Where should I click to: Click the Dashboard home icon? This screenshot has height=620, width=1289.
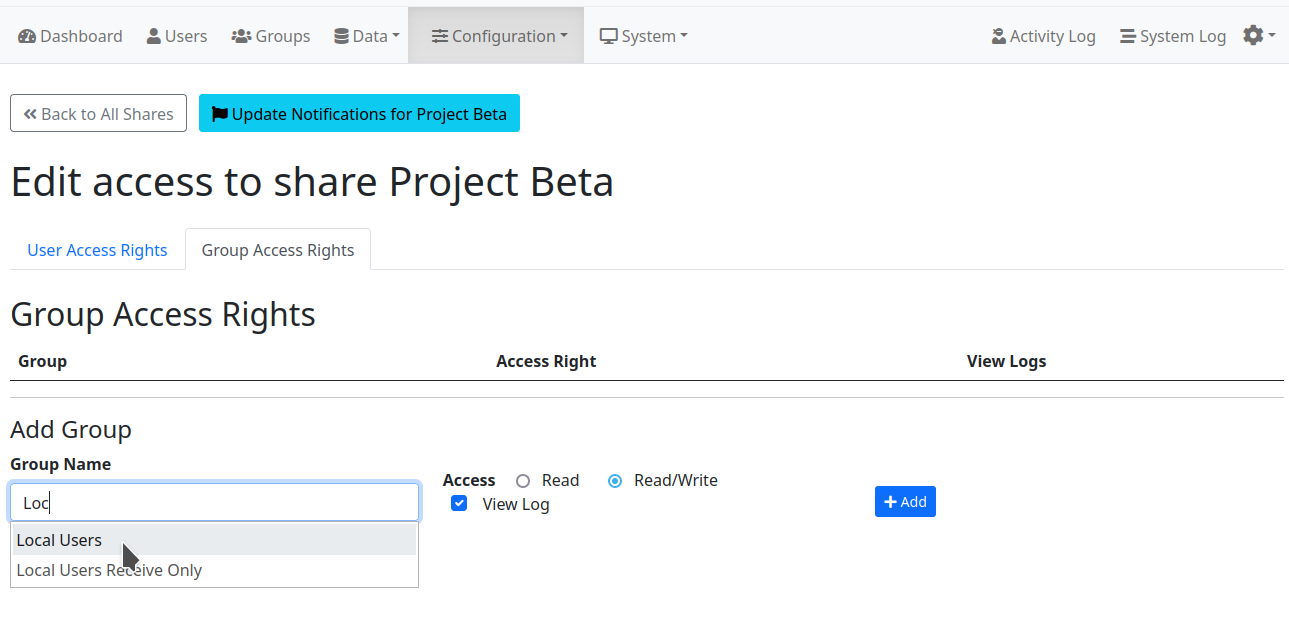(x=26, y=35)
